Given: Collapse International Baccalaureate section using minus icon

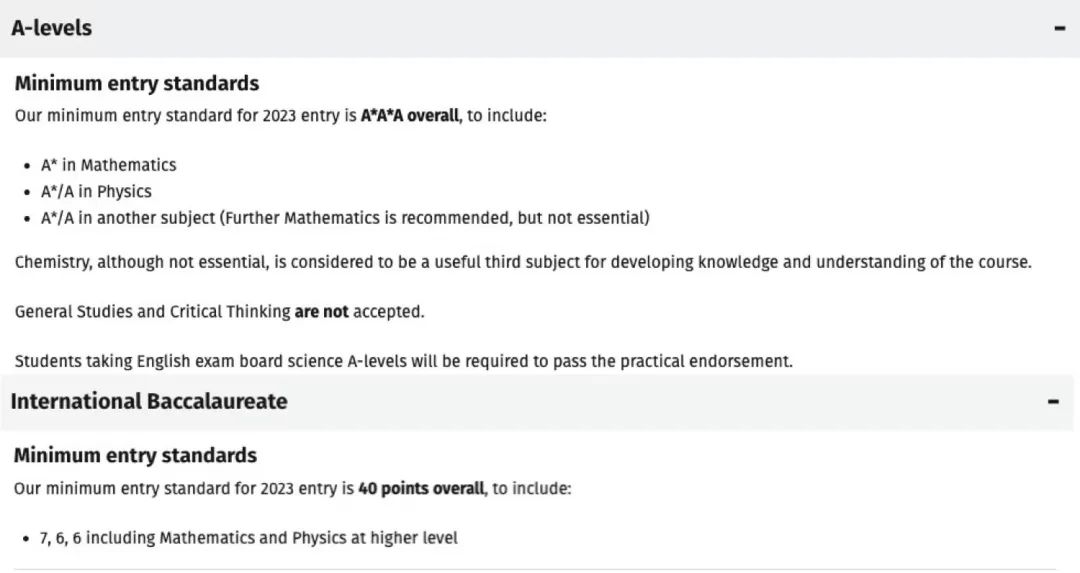Looking at the screenshot, I should (1053, 401).
